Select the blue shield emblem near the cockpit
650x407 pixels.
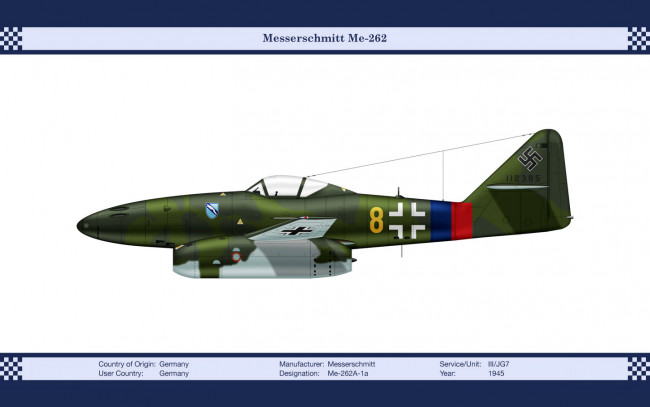212,210
